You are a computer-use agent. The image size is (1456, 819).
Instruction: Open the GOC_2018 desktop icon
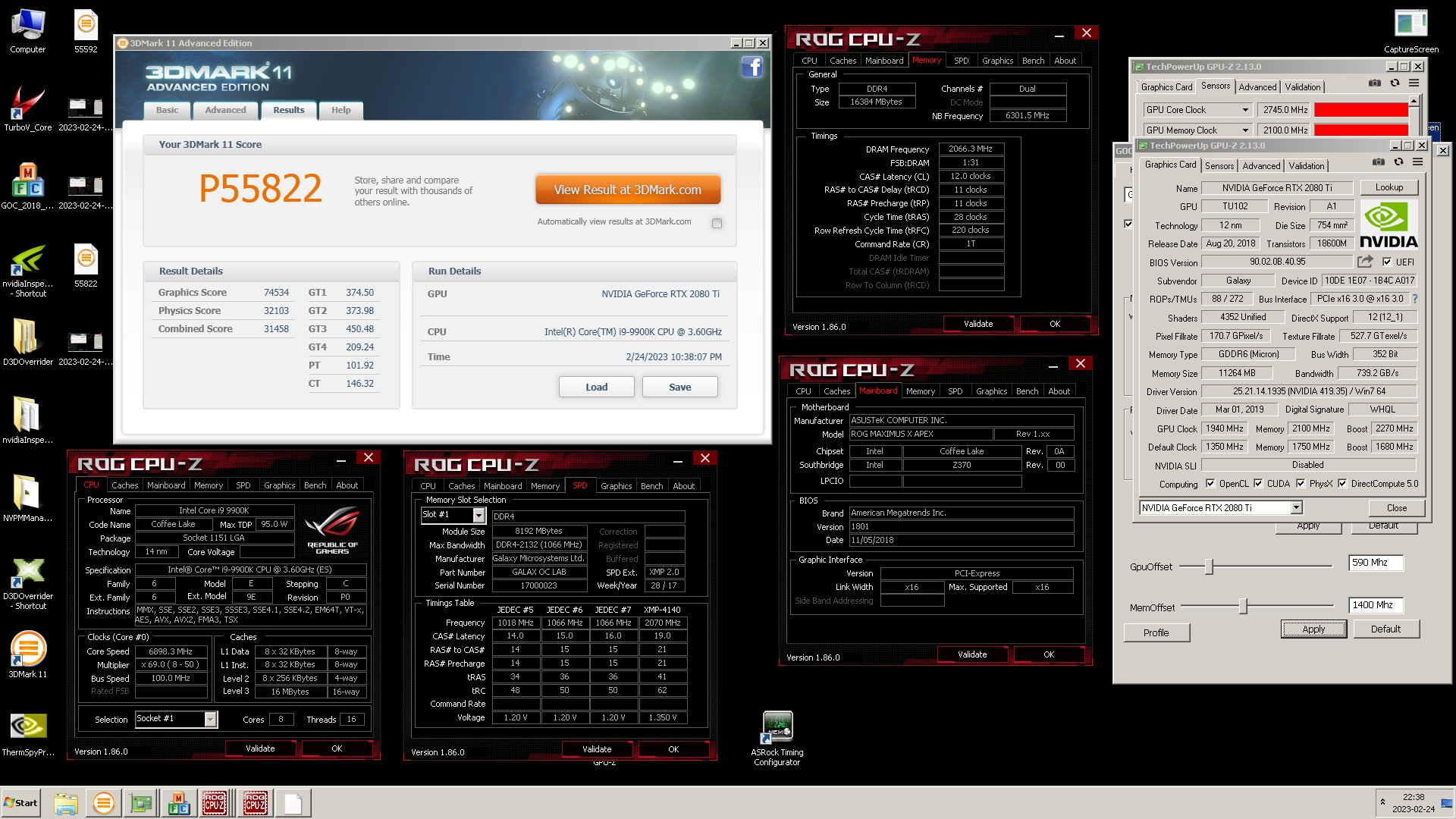28,187
